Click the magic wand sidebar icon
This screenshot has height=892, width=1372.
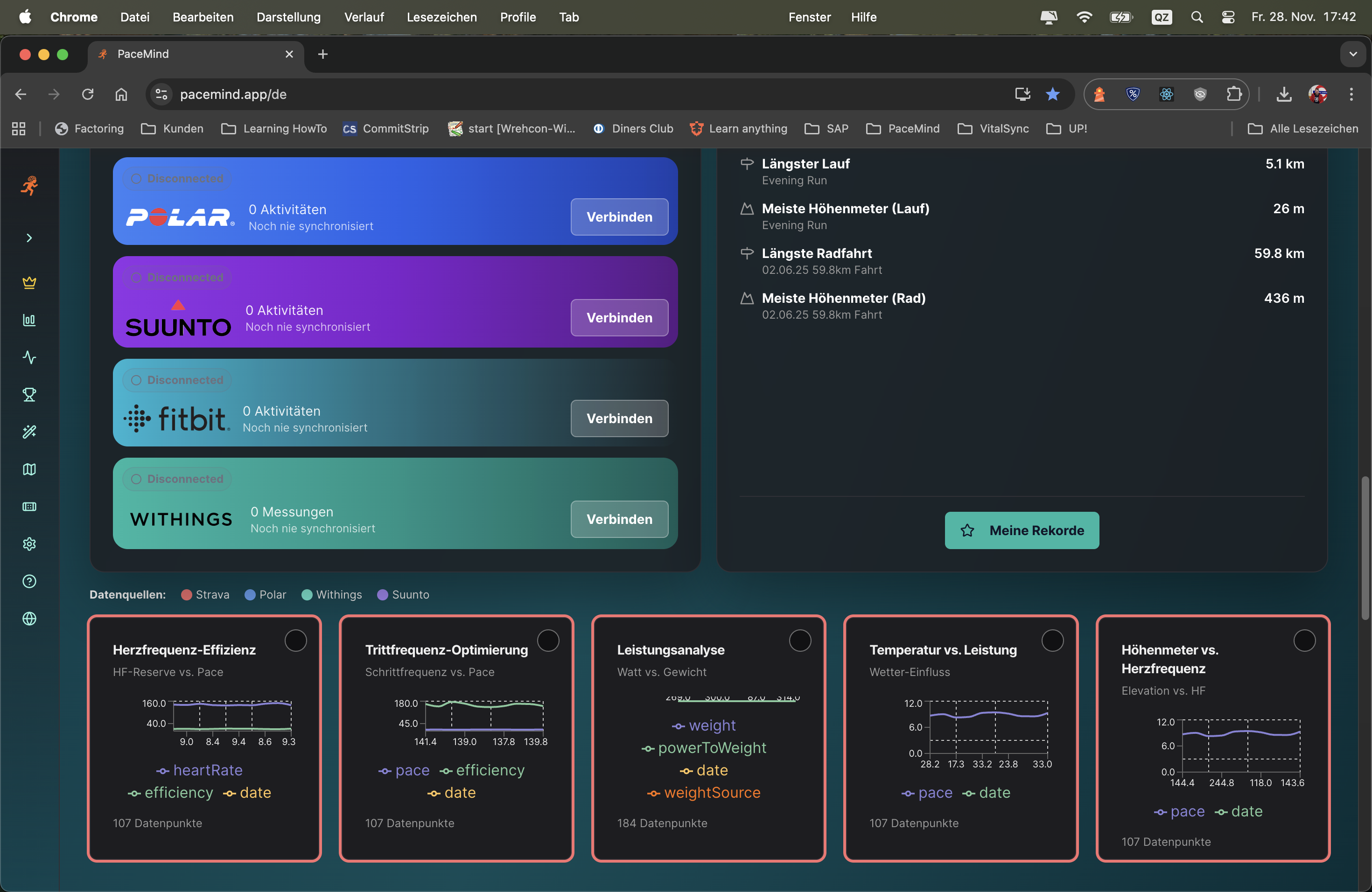click(29, 432)
